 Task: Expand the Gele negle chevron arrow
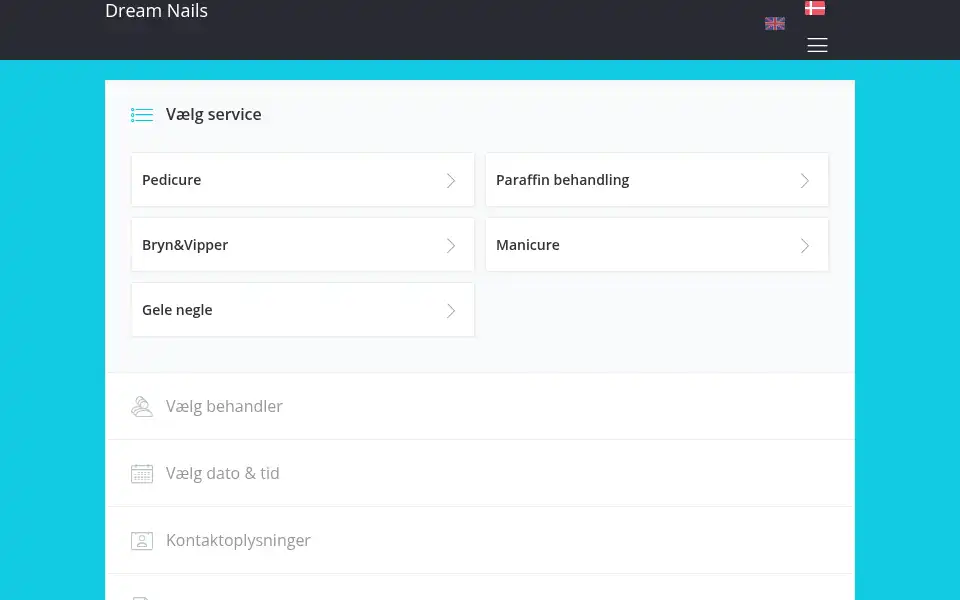pos(451,310)
